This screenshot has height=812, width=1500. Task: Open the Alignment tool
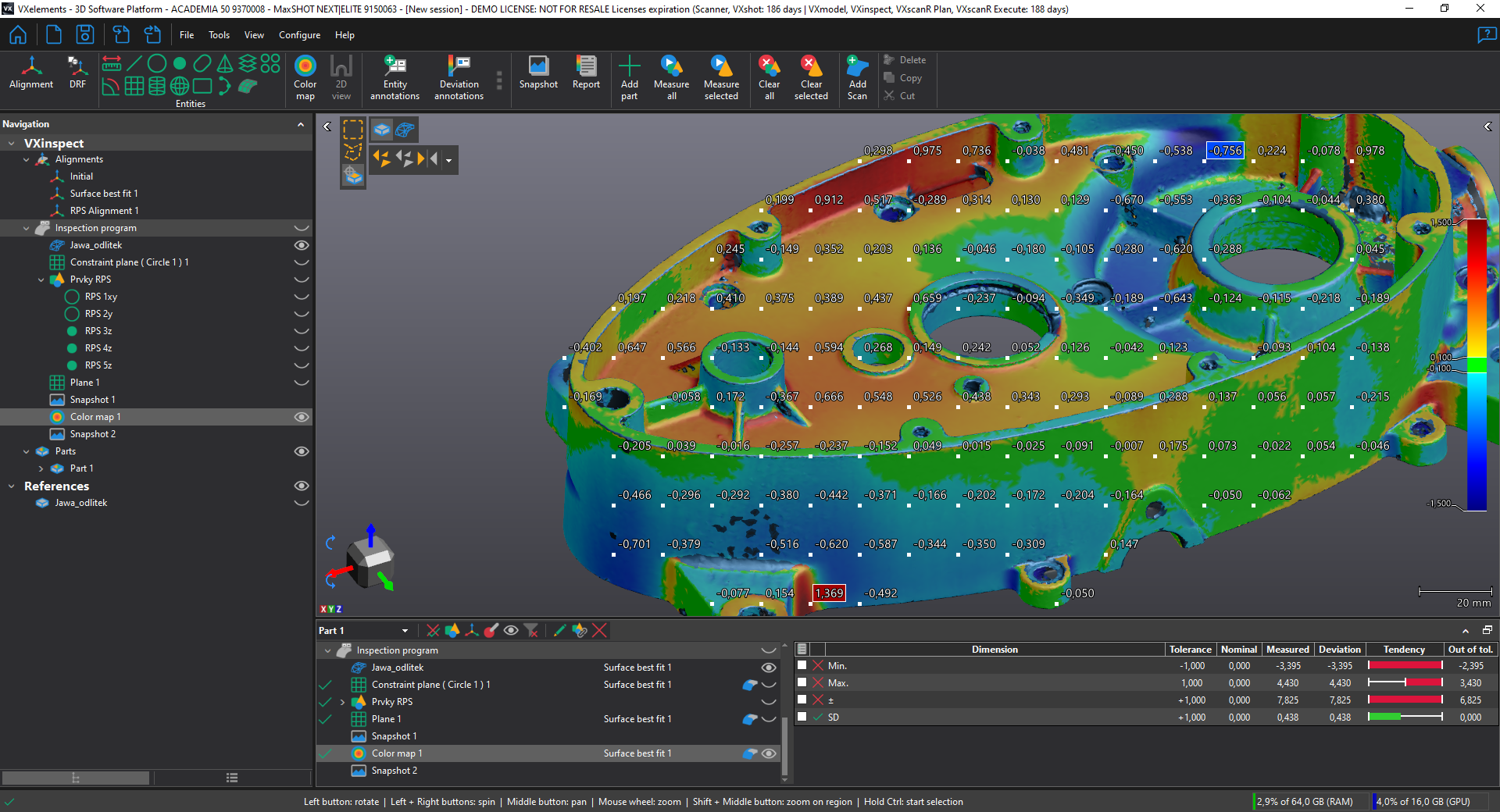tap(31, 73)
